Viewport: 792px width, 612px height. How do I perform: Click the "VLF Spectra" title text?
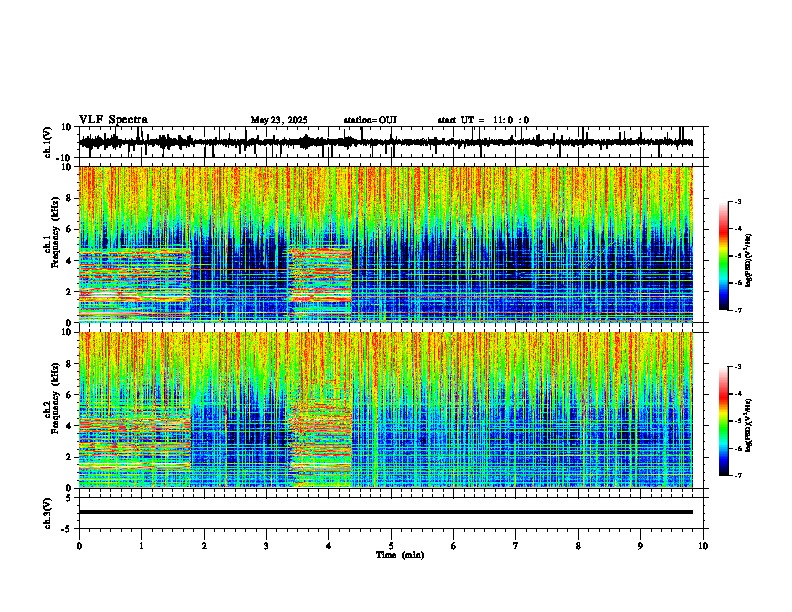pos(113,120)
